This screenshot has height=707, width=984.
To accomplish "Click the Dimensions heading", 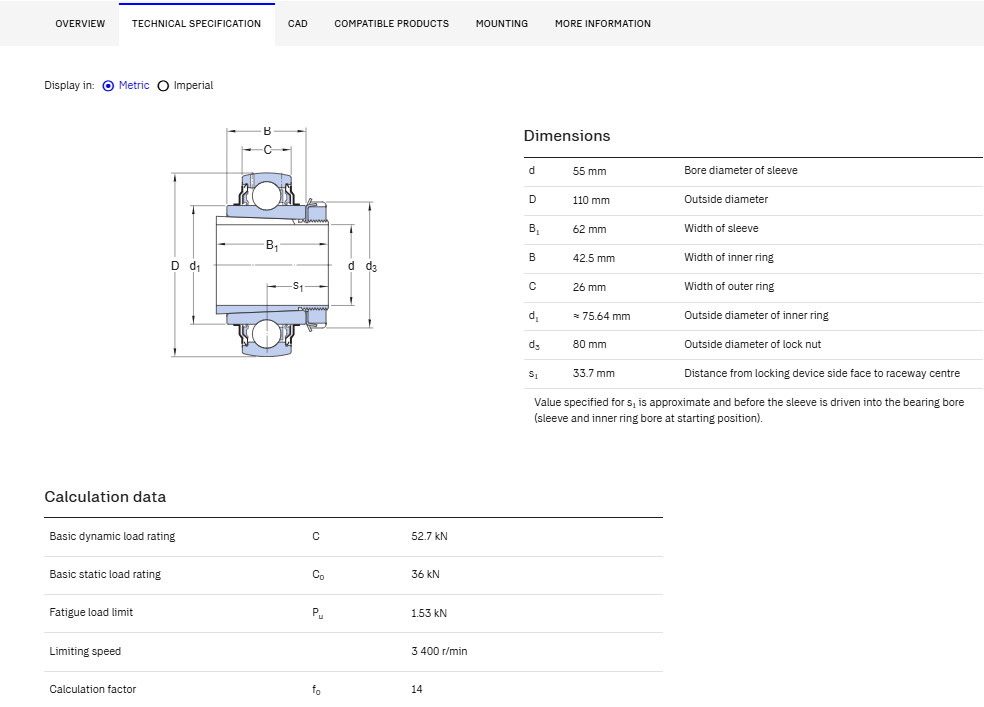I will click(567, 136).
